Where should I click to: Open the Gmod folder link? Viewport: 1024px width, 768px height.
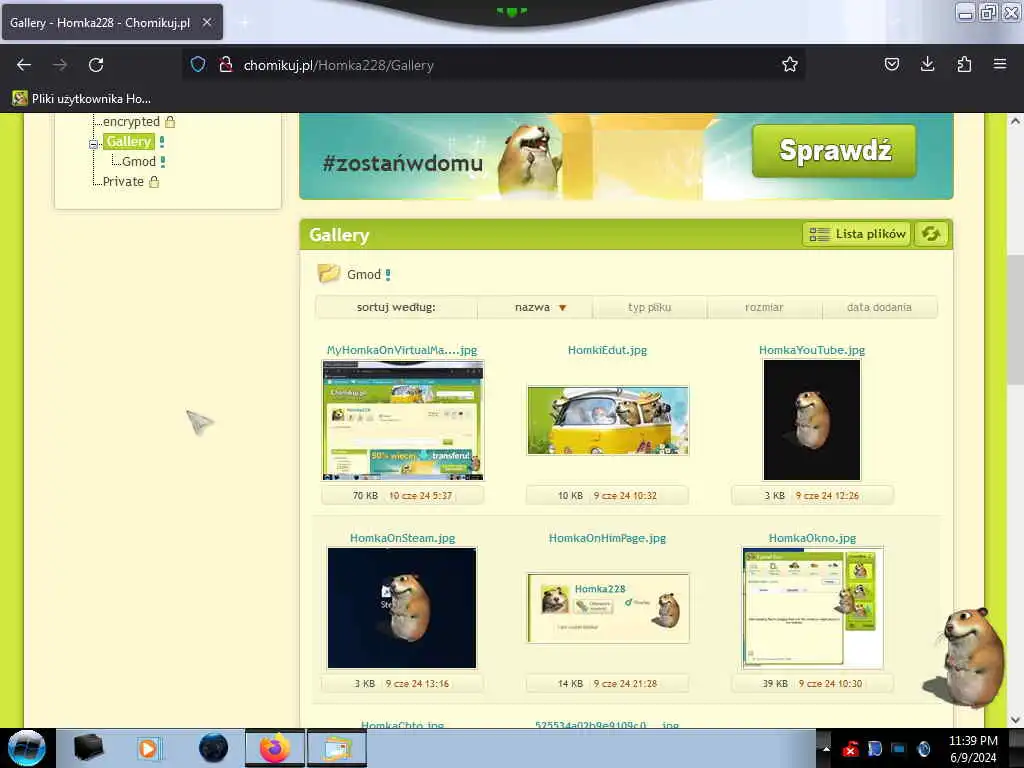tap(364, 274)
